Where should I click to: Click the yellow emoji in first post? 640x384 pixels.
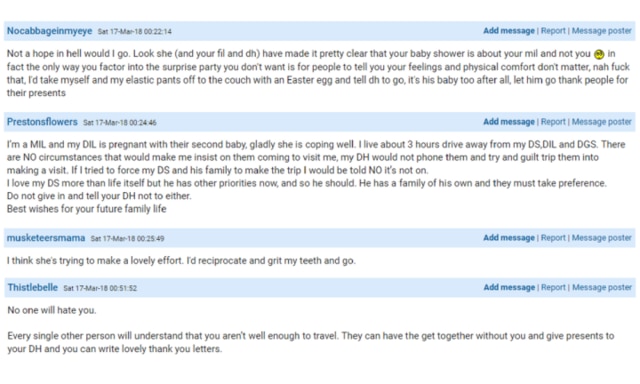599,54
